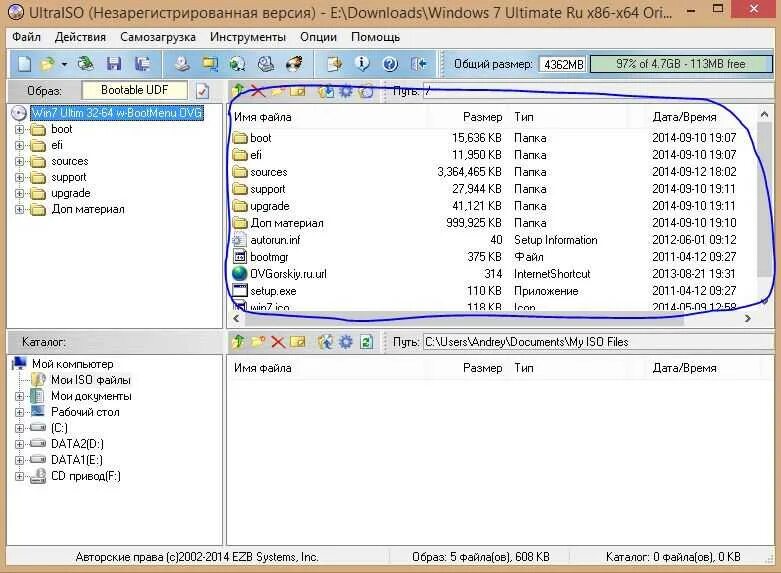This screenshot has width=781, height=573.
Task: Click the Save As toolbar icon
Action: tap(142, 64)
